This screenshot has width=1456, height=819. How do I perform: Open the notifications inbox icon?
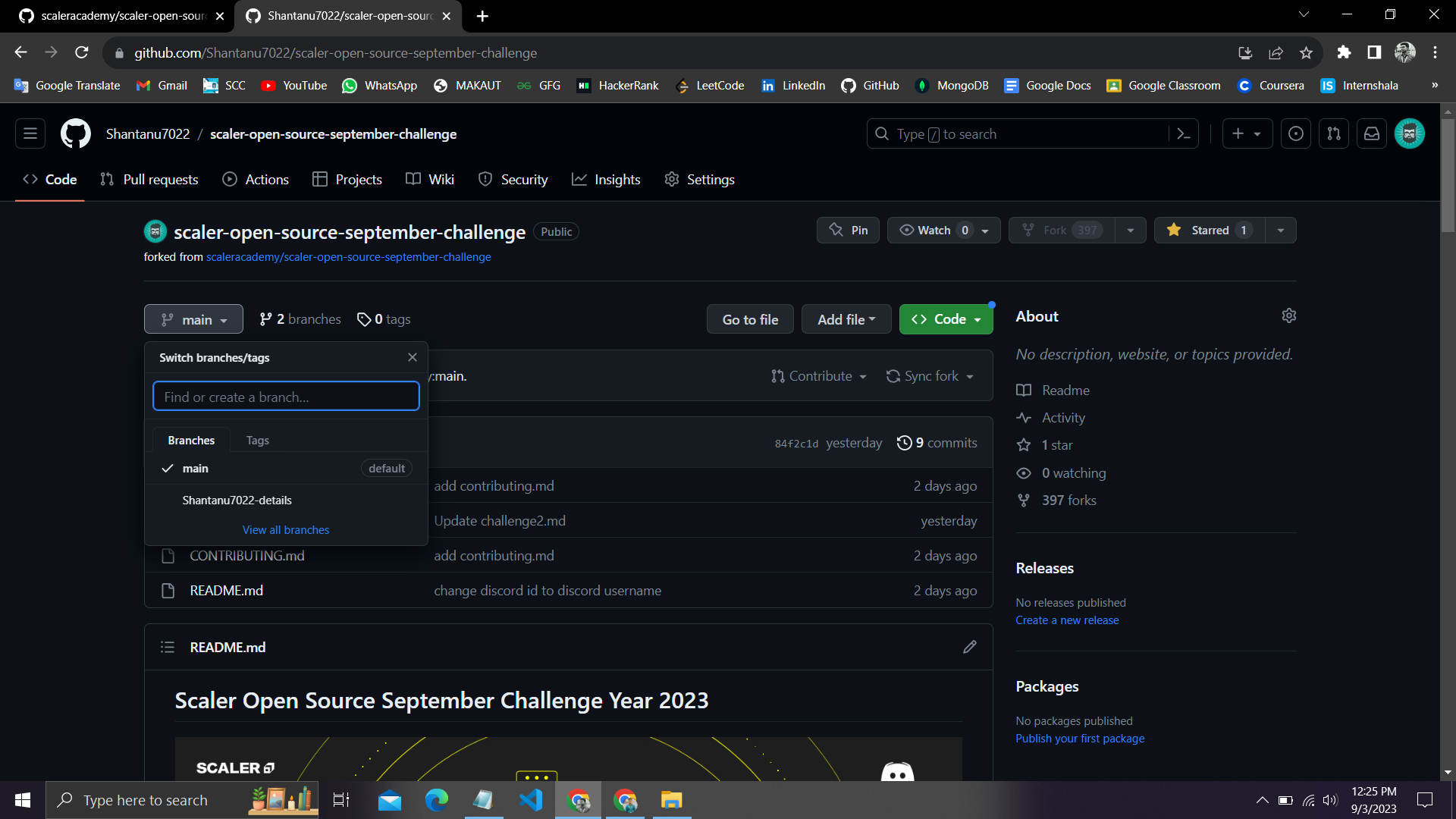[x=1371, y=133]
